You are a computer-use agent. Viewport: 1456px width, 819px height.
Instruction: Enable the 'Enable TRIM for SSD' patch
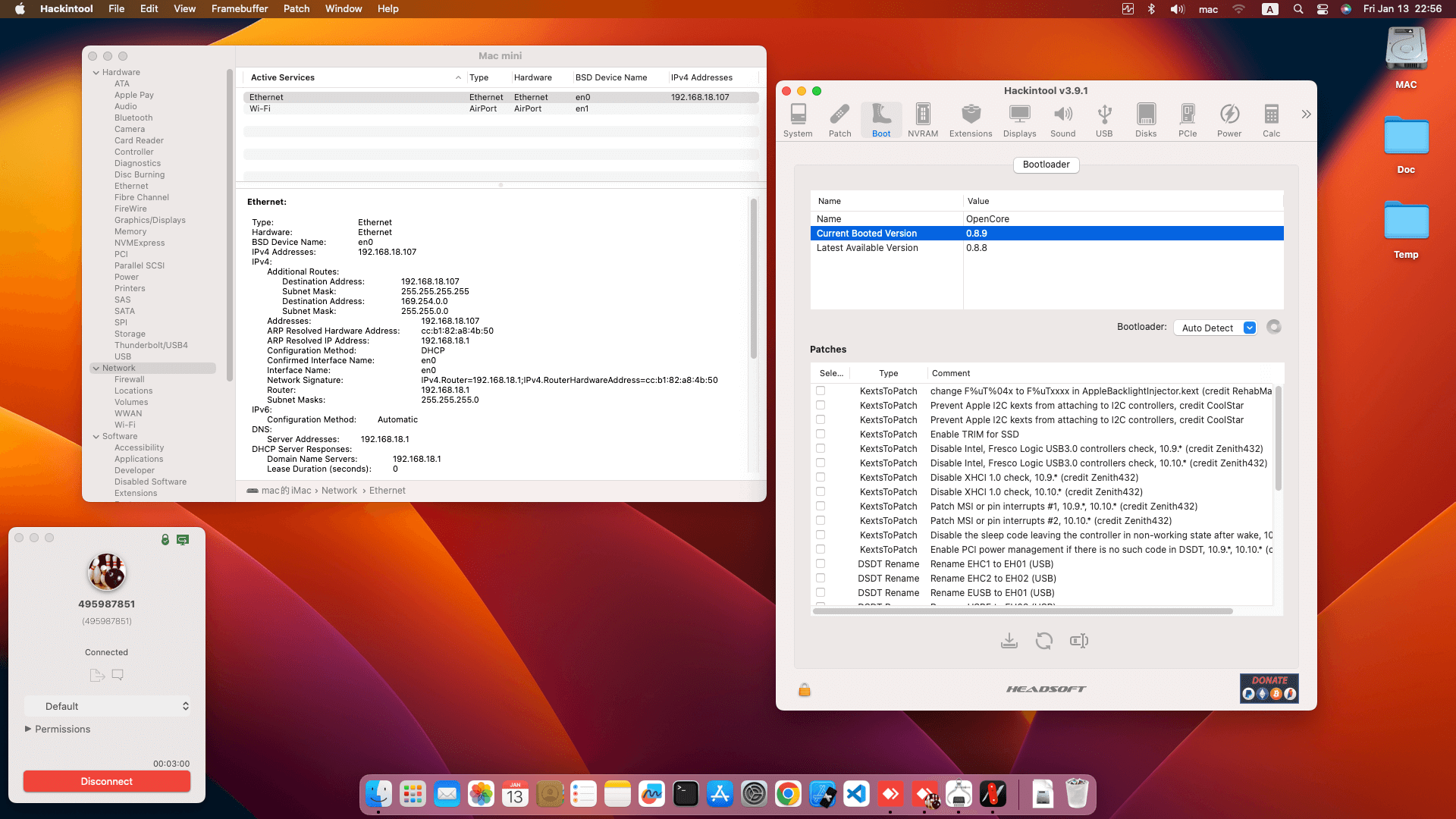click(821, 434)
